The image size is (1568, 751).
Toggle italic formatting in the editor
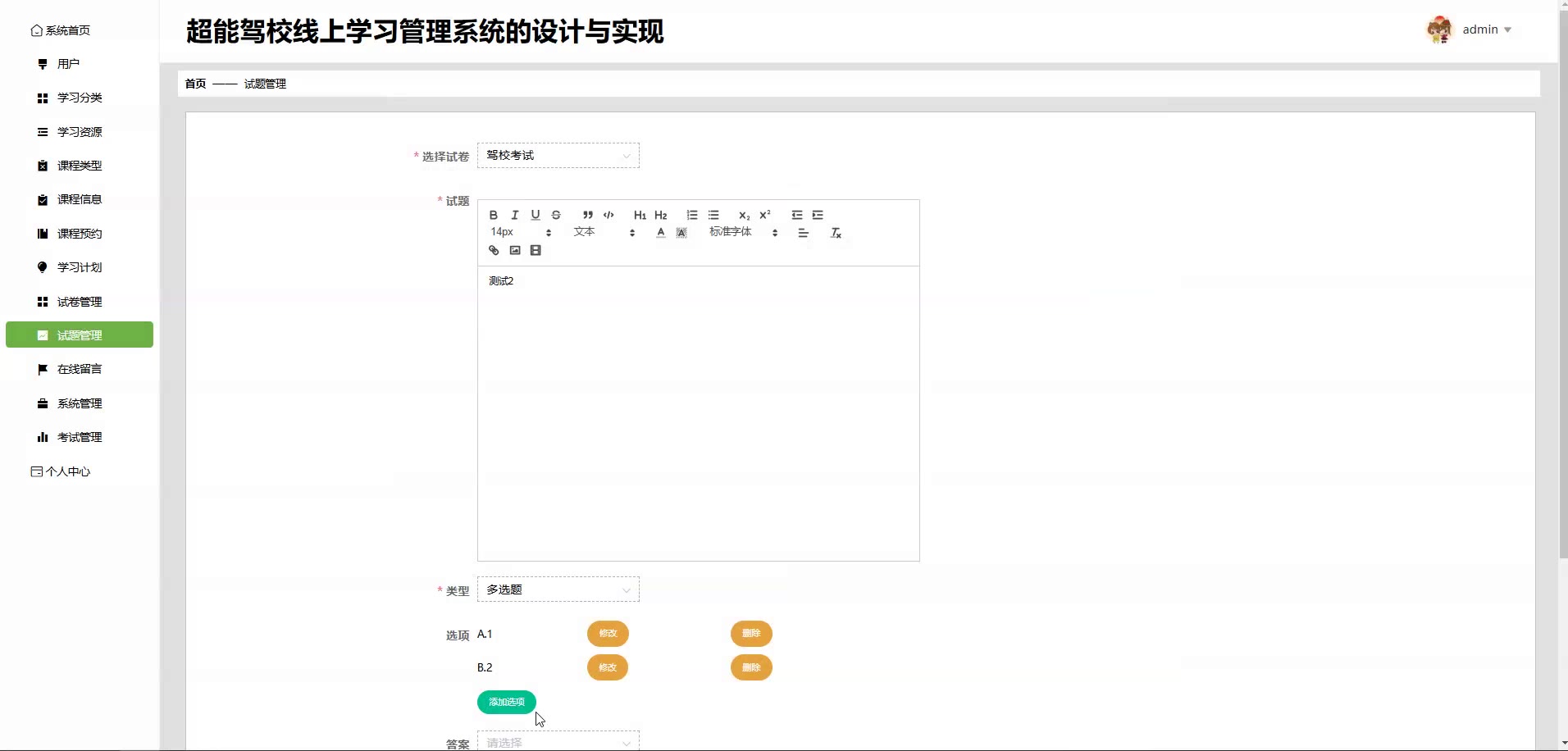514,215
